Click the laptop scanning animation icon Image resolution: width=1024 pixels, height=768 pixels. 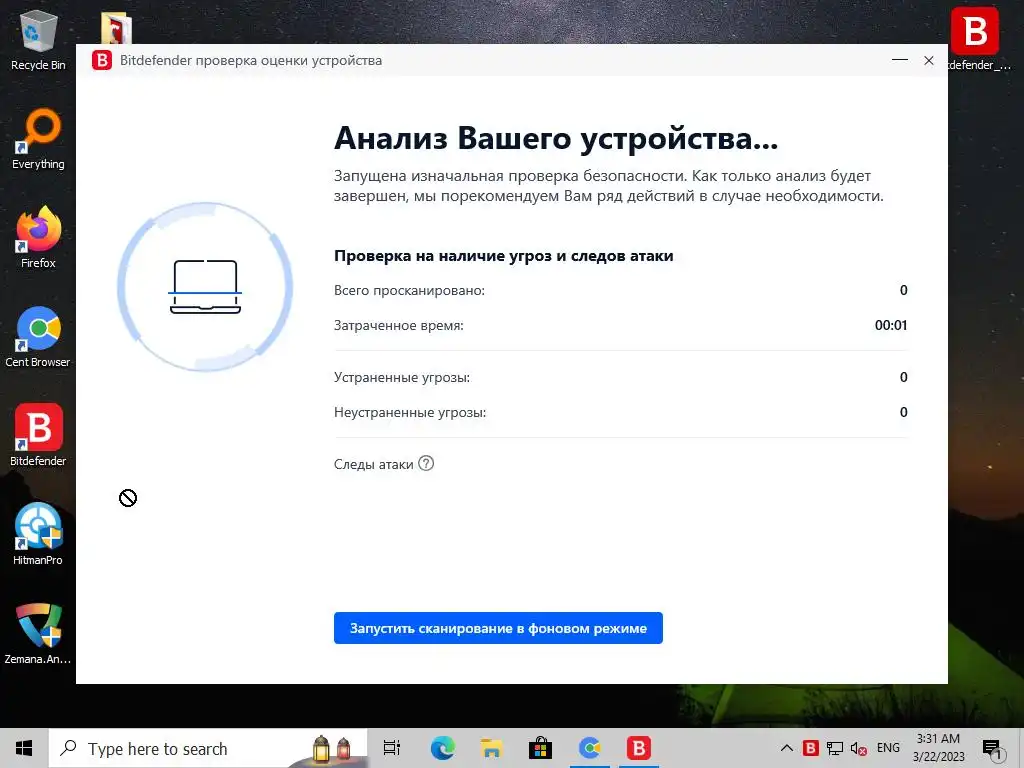[206, 287]
